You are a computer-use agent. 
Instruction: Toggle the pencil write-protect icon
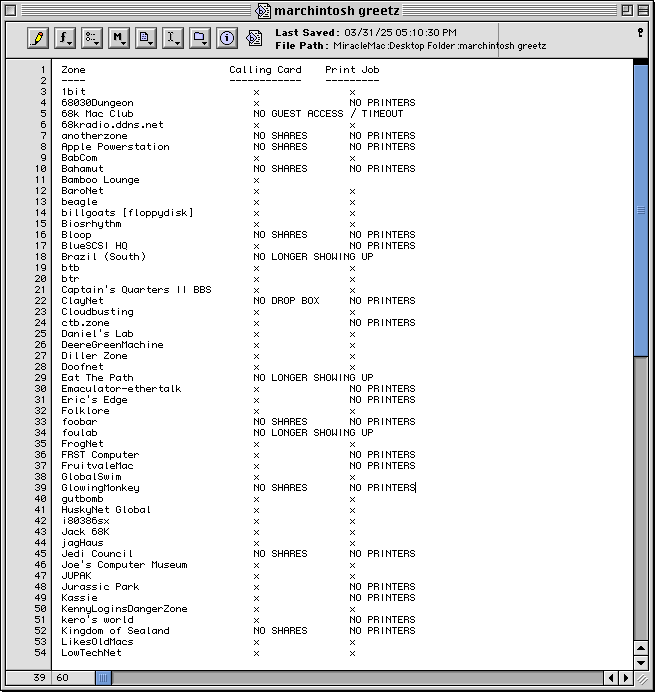tap(38, 38)
